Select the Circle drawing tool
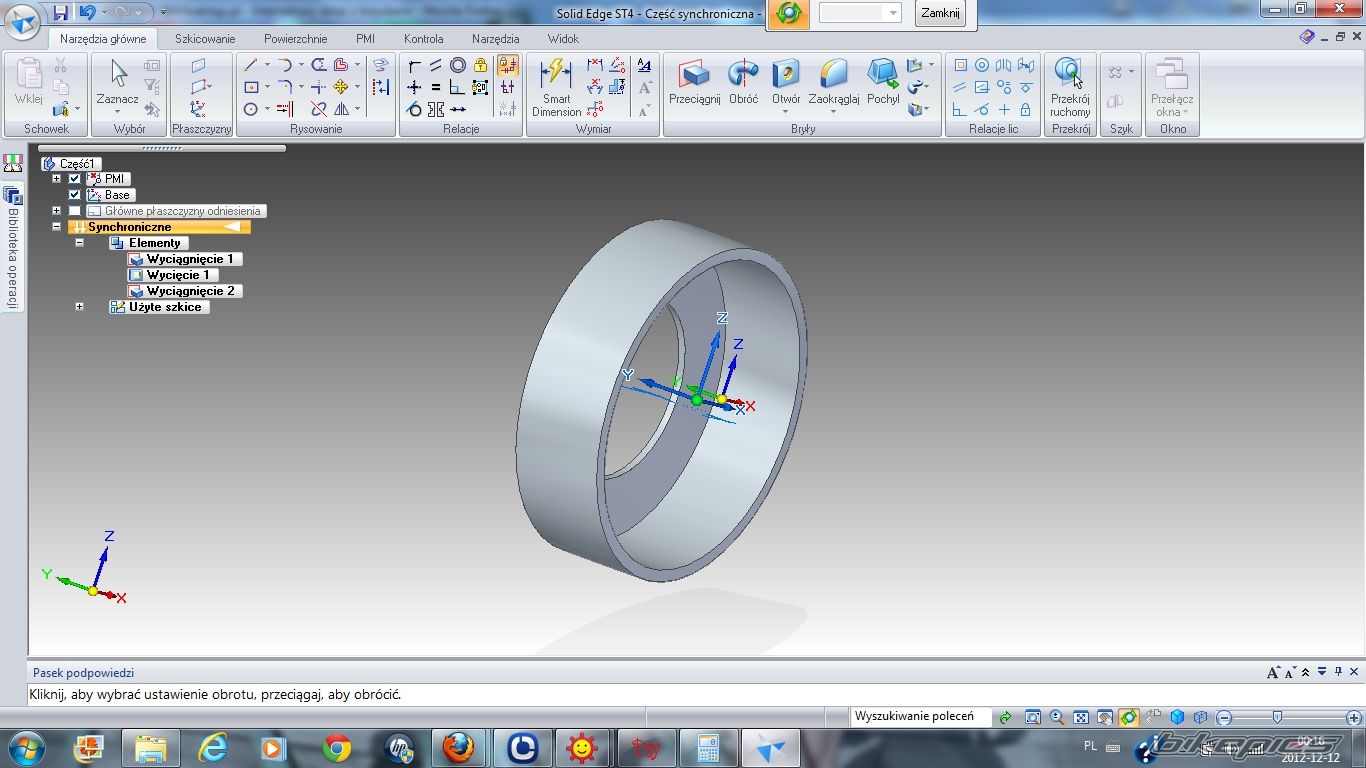The height and width of the screenshot is (768, 1366). pos(251,109)
